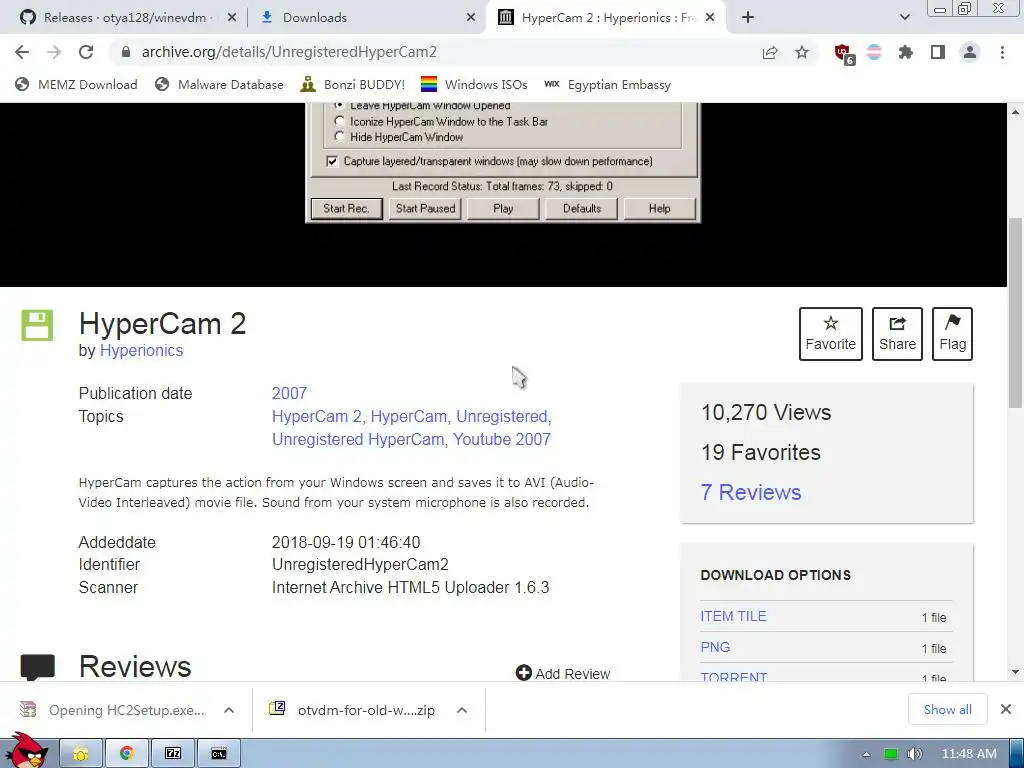Flag this item

tap(952, 334)
